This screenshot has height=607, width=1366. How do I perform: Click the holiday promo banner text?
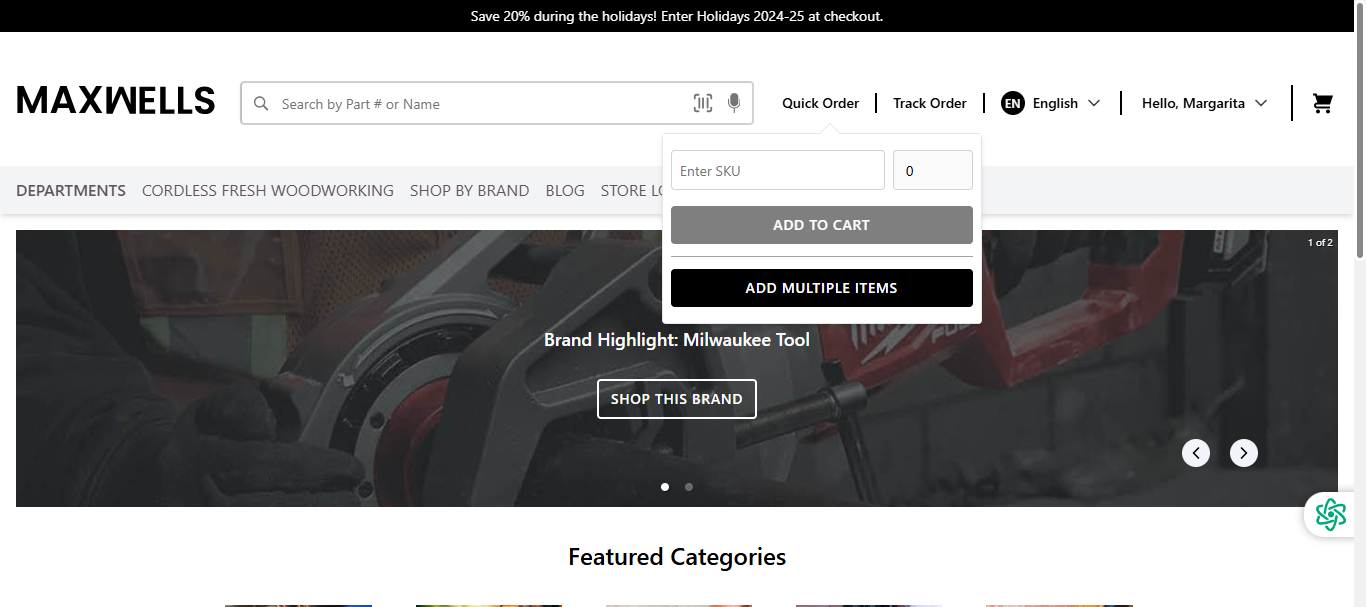(677, 16)
